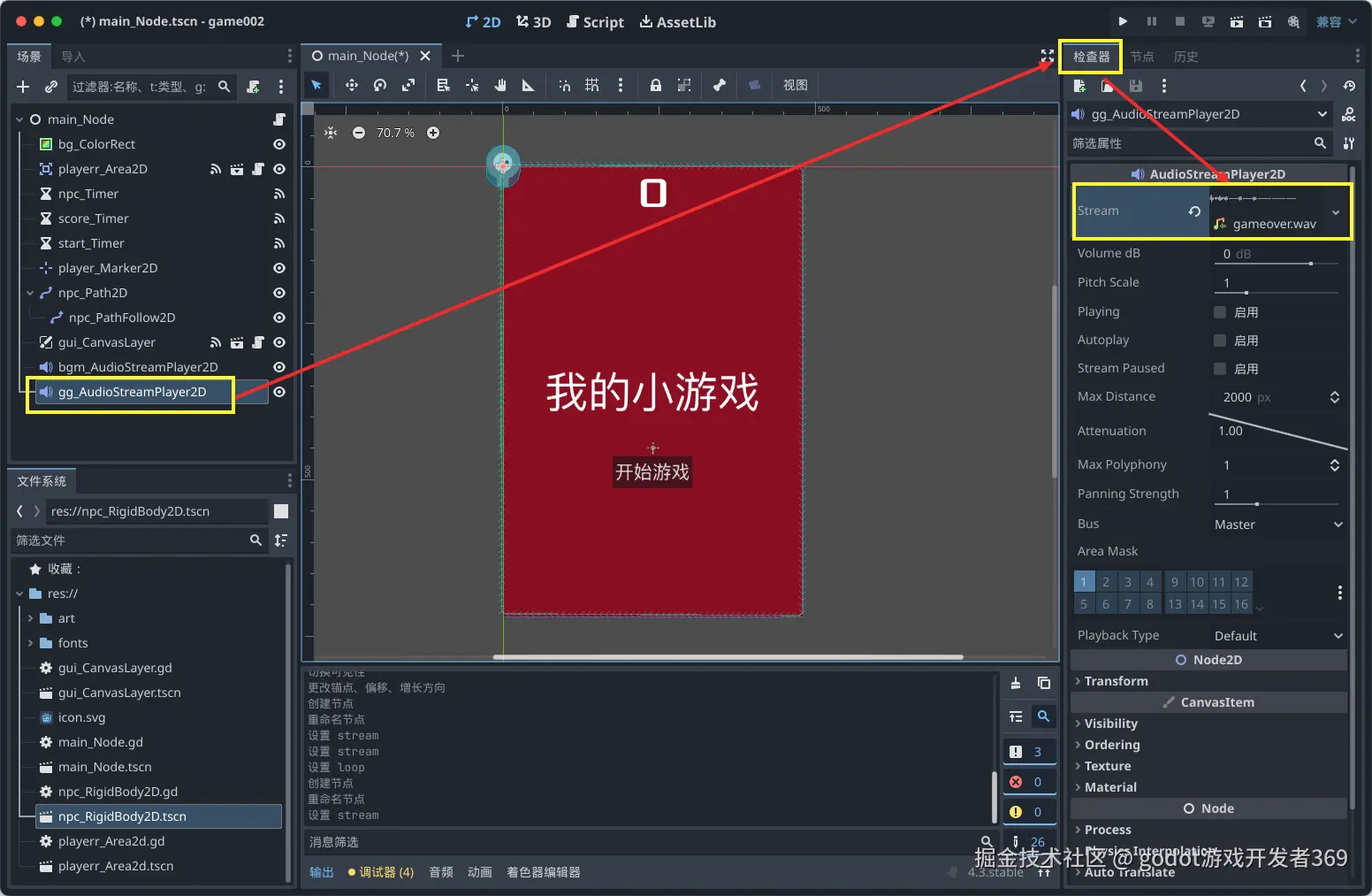The width and height of the screenshot is (1372, 896).
Task: Select the Scale Mode tool
Action: pos(408,85)
